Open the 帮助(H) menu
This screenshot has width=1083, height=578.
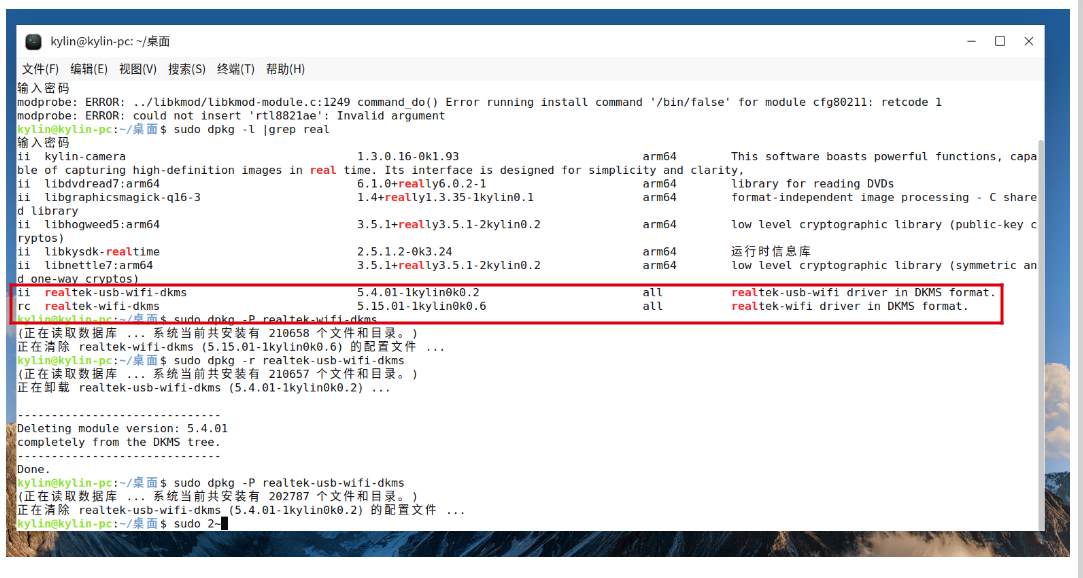click(x=285, y=69)
